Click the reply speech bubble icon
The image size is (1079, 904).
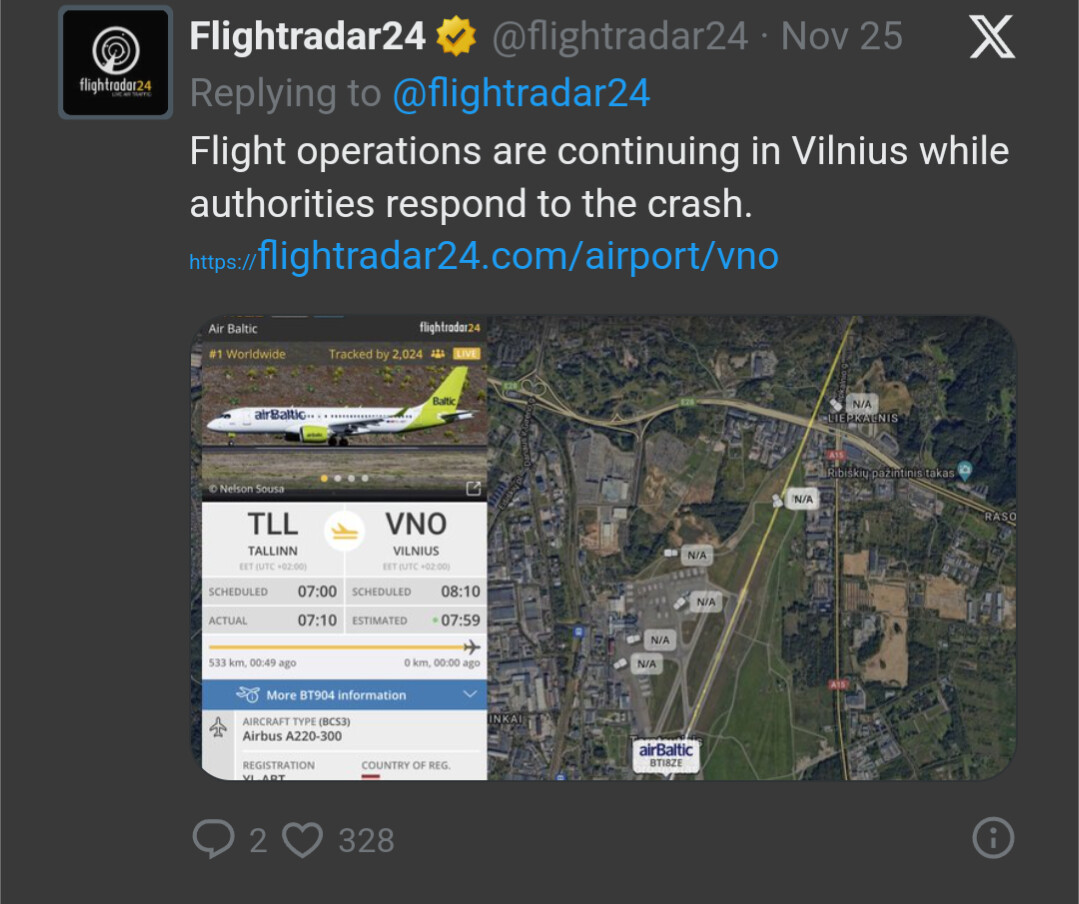click(x=213, y=840)
